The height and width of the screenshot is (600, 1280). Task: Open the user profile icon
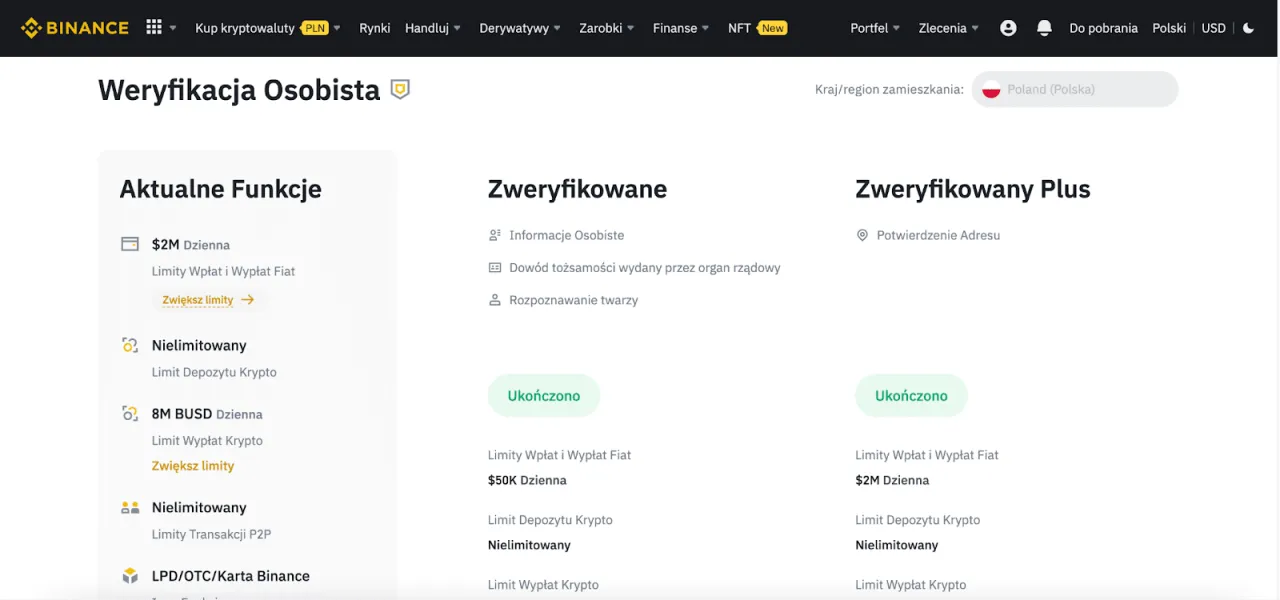click(x=1008, y=28)
